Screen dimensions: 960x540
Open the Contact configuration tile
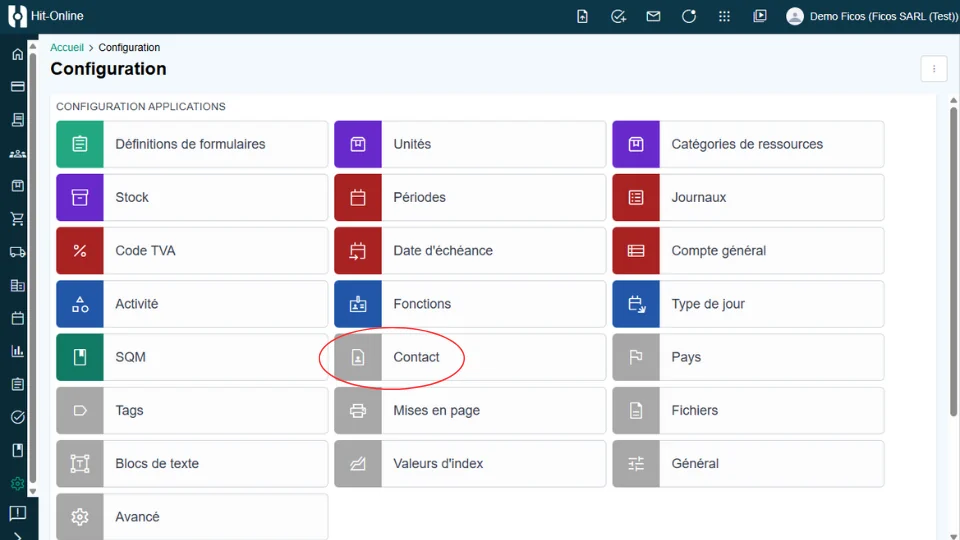[x=470, y=357]
